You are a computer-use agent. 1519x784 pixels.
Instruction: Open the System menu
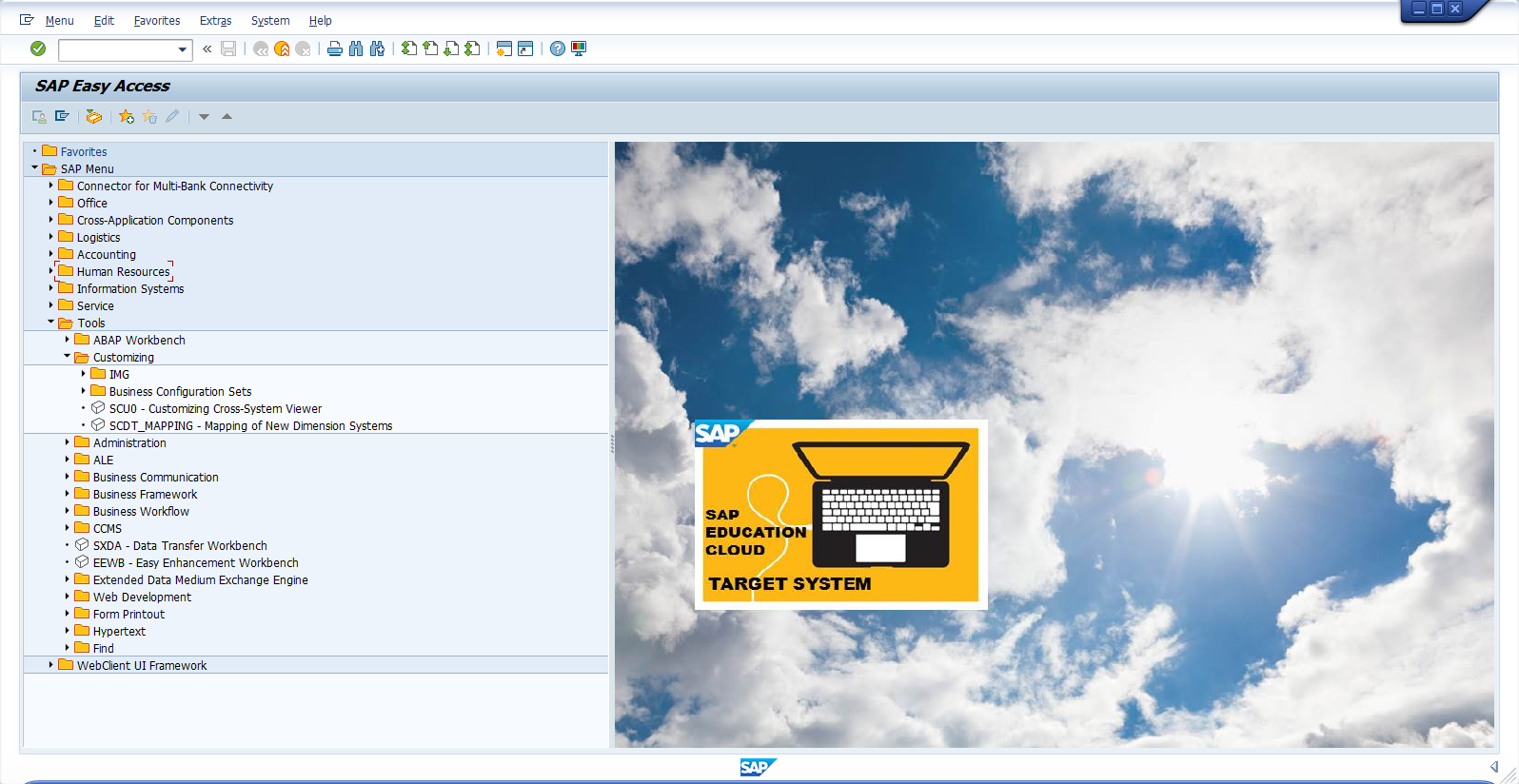point(269,20)
